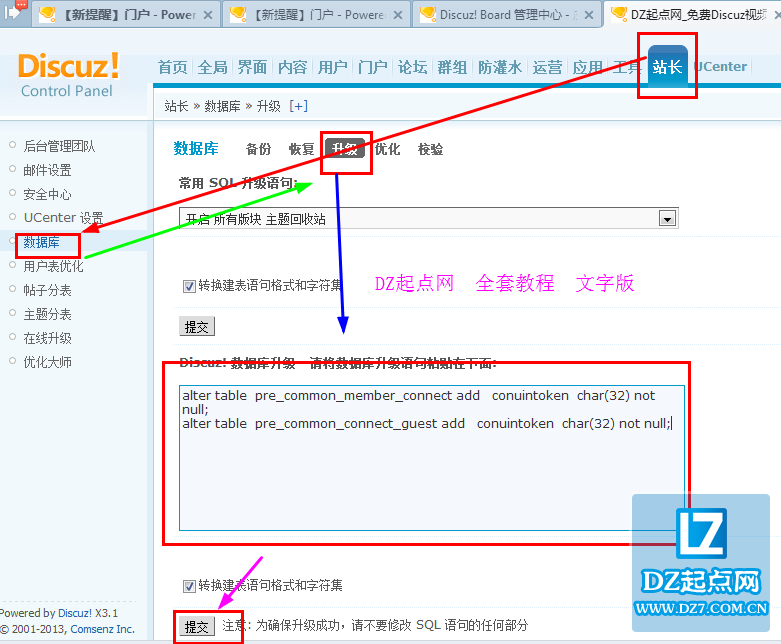The image size is (781, 644).
Task: Open 主题分表 in sidebar
Action: coord(47,314)
